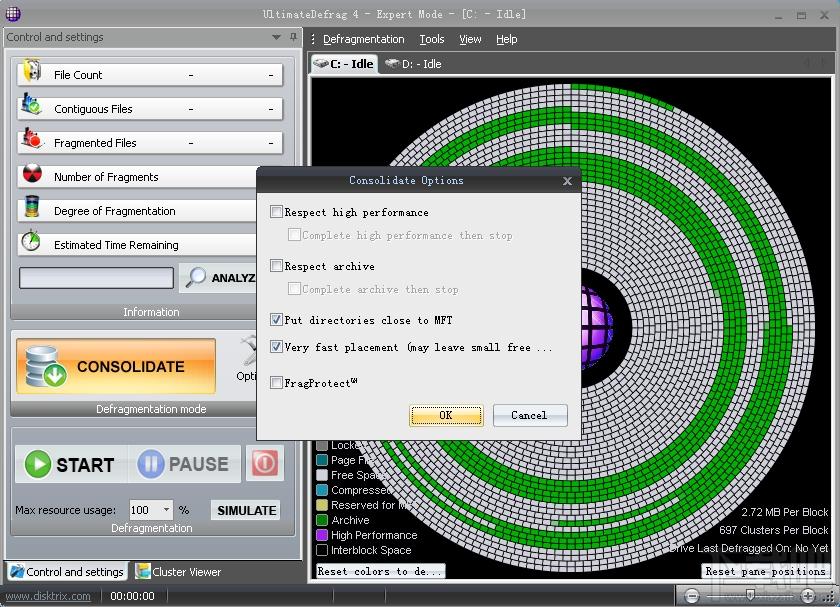Open the Help menu

pyautogui.click(x=506, y=39)
